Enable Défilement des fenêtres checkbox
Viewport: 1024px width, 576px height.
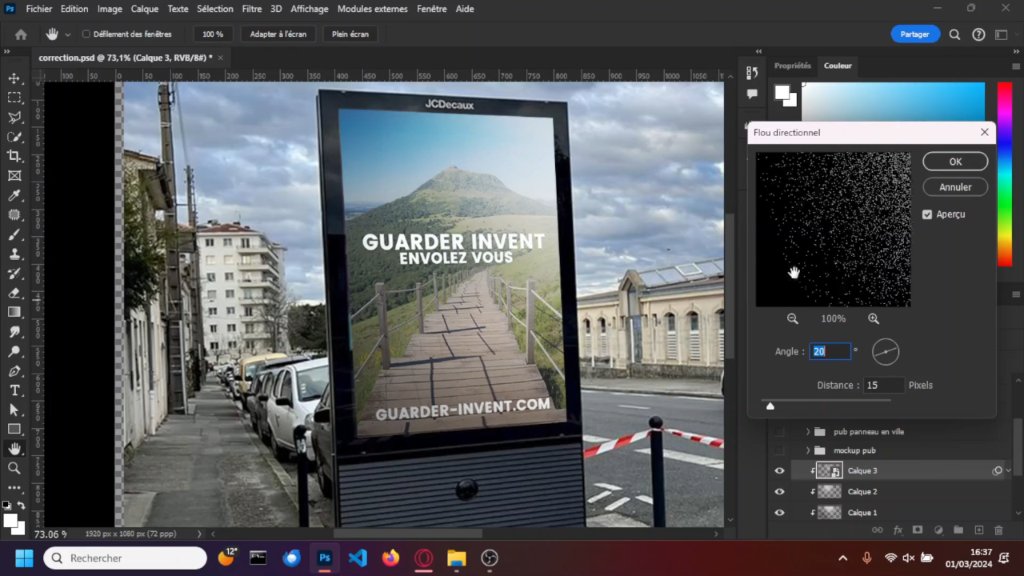[x=86, y=34]
